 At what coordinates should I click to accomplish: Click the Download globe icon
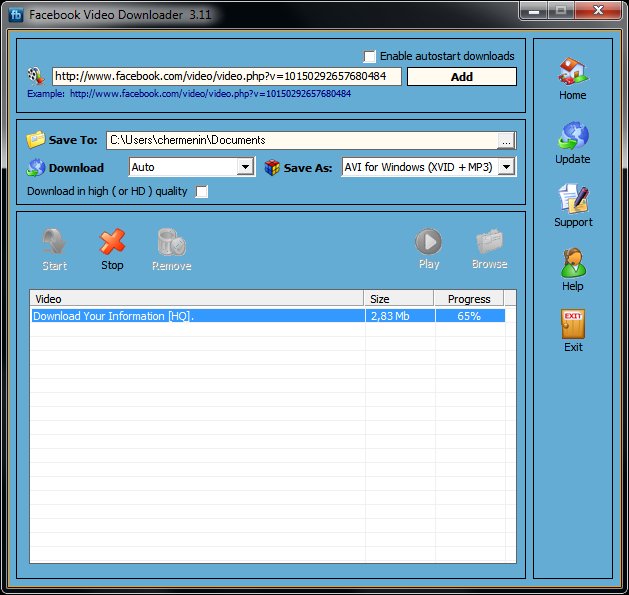tap(36, 168)
